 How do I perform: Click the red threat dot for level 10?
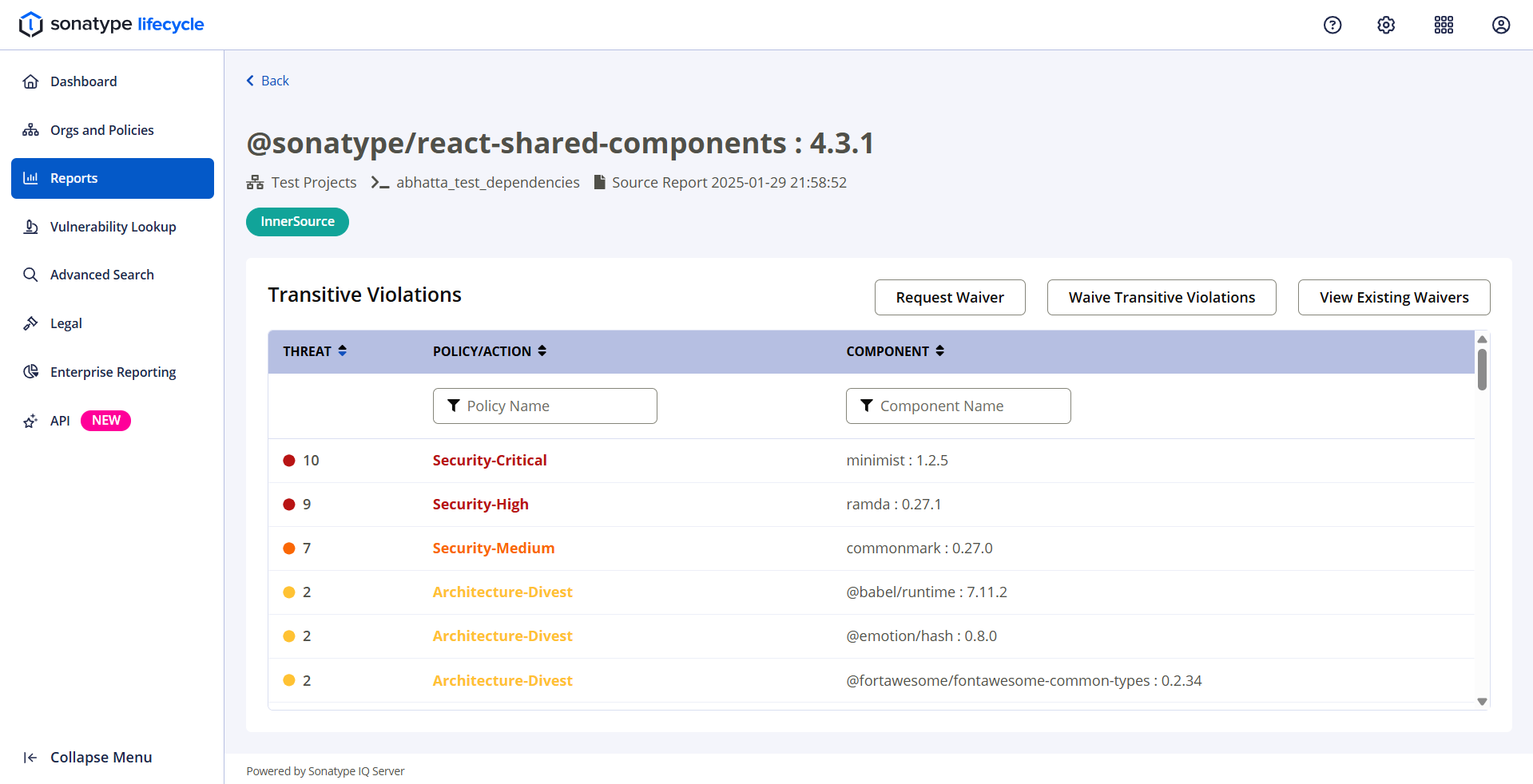[289, 461]
